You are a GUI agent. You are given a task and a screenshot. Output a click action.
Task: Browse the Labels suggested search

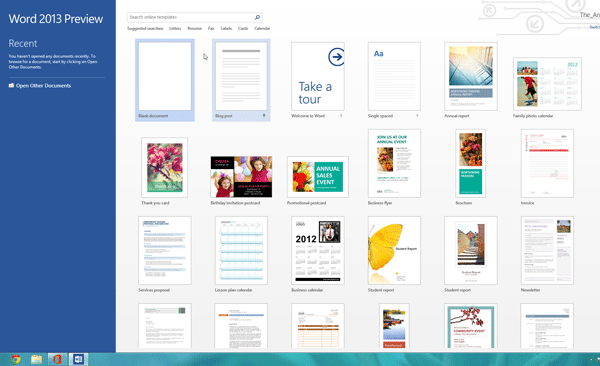pyautogui.click(x=226, y=28)
